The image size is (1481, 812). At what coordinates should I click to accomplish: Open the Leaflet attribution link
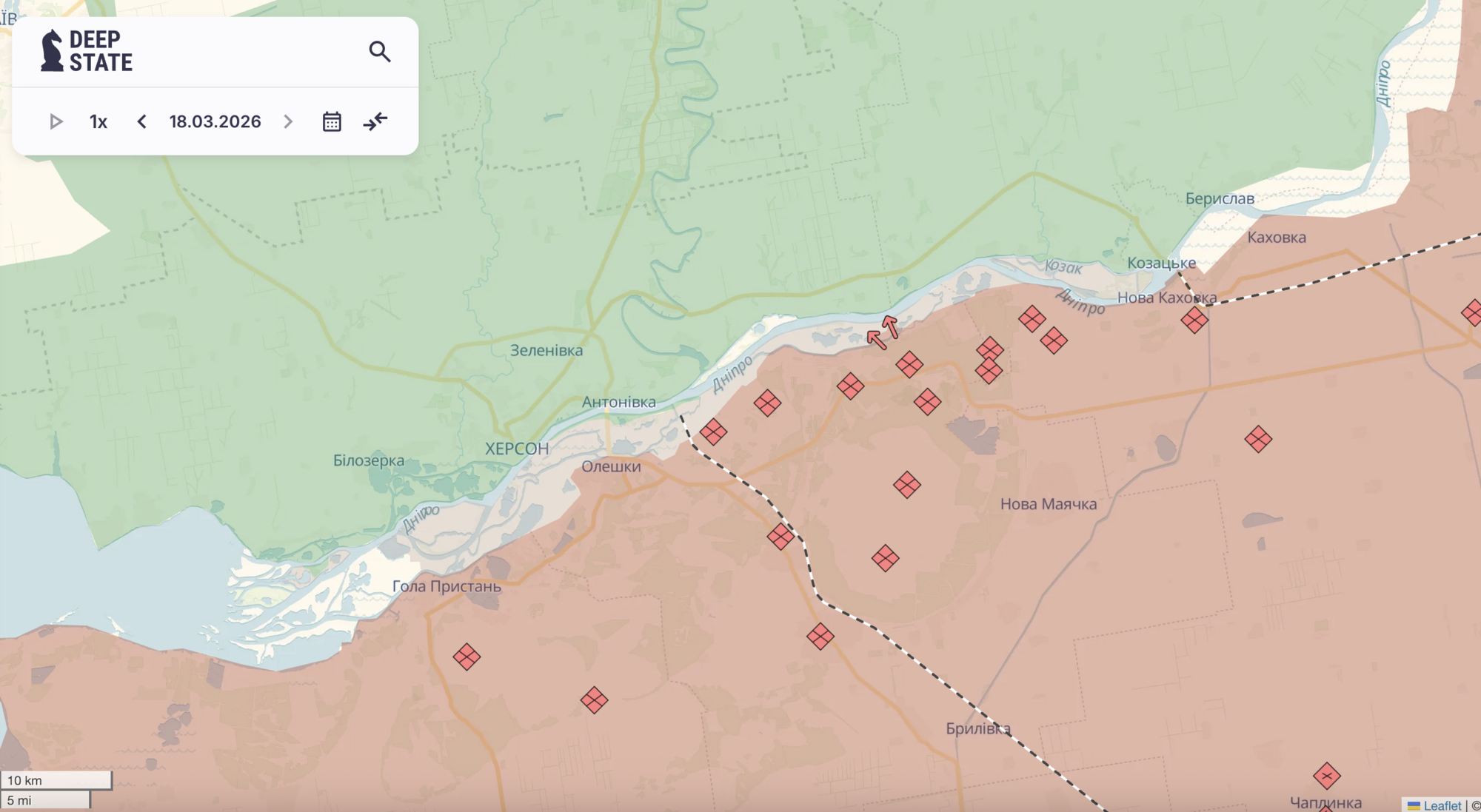point(1441,805)
